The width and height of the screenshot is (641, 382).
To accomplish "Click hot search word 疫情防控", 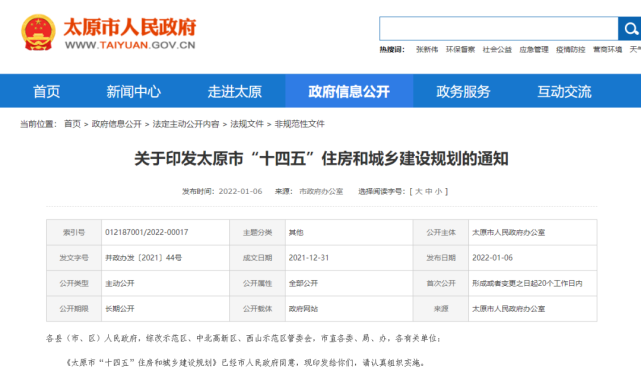I will [x=571, y=49].
